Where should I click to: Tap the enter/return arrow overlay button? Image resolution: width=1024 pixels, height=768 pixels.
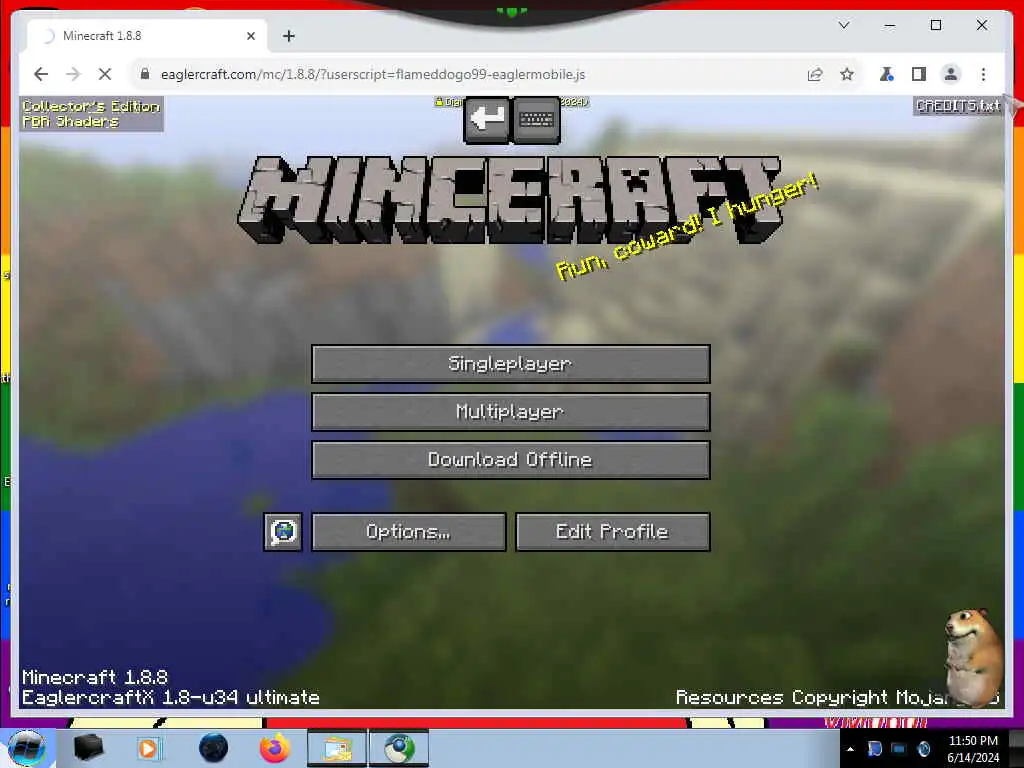pos(487,120)
